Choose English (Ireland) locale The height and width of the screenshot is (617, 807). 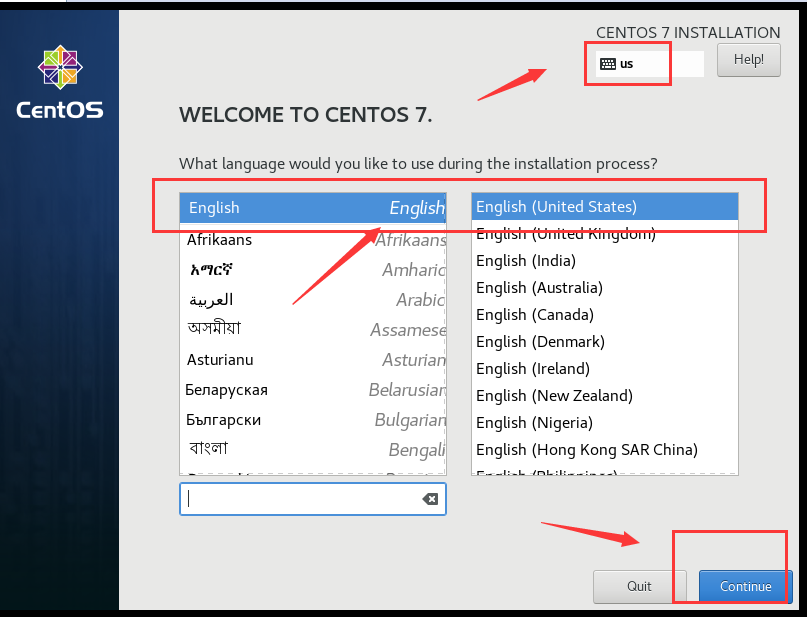(x=605, y=368)
